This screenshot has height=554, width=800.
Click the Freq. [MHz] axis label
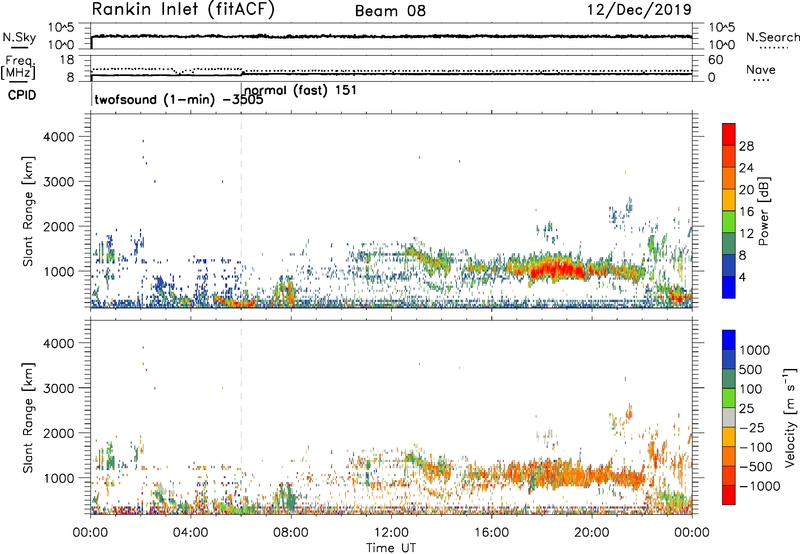18,68
